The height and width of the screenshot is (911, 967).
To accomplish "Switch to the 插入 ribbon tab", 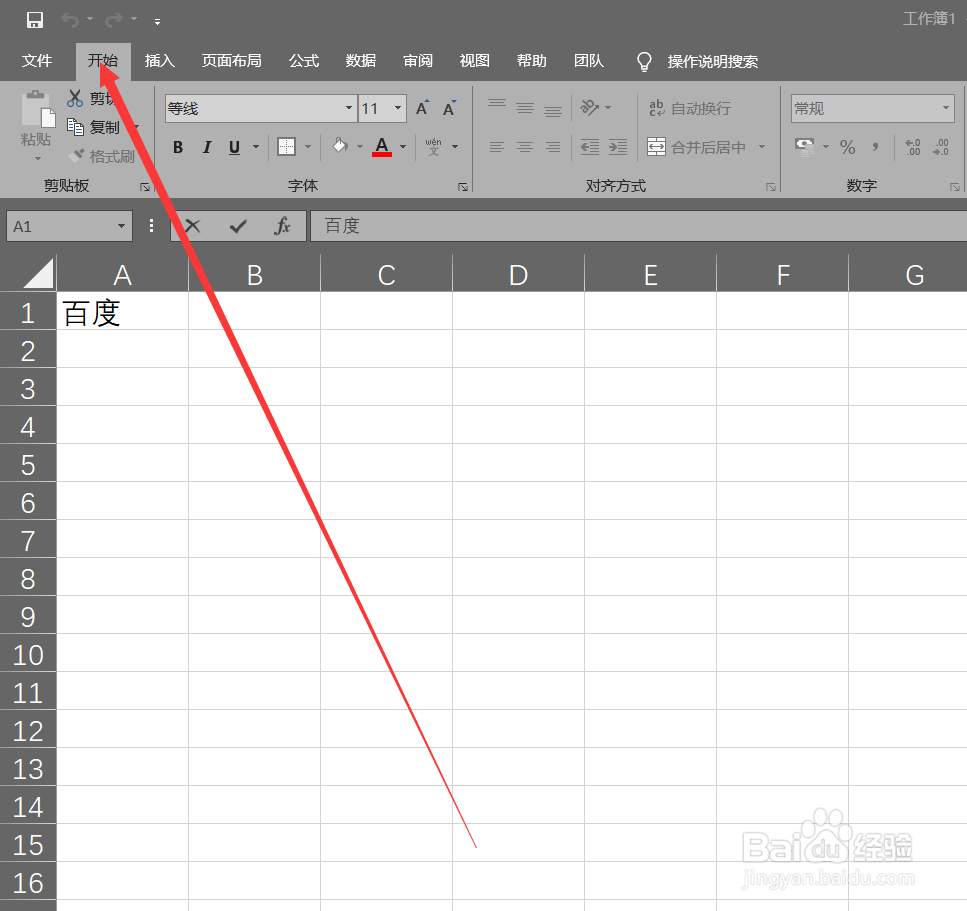I will pyautogui.click(x=160, y=61).
